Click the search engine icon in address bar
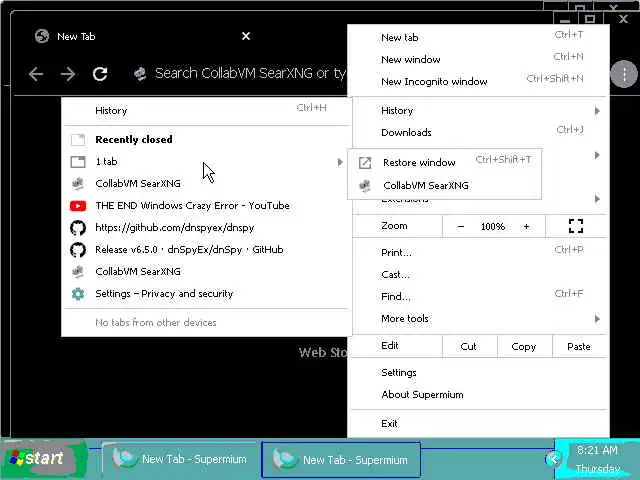This screenshot has width=640, height=480. coord(140,74)
